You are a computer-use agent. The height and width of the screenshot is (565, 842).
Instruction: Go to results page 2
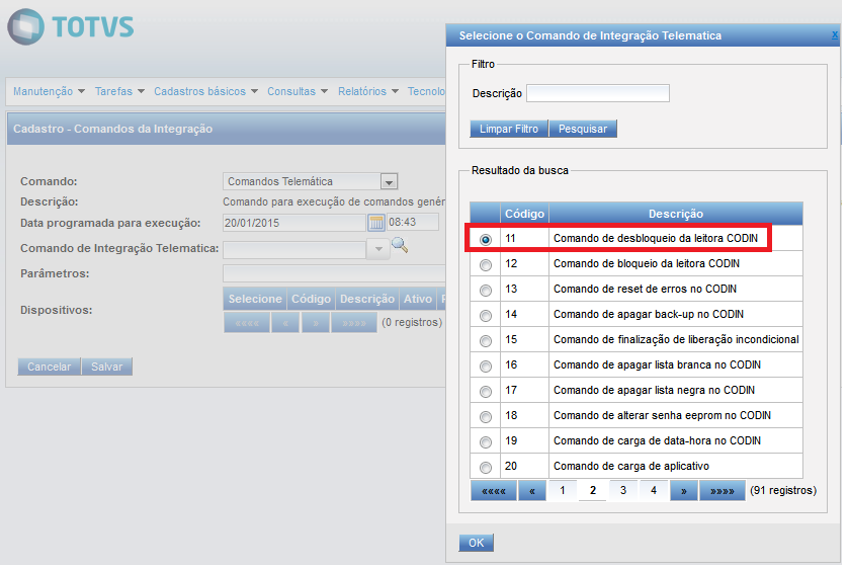coord(593,490)
